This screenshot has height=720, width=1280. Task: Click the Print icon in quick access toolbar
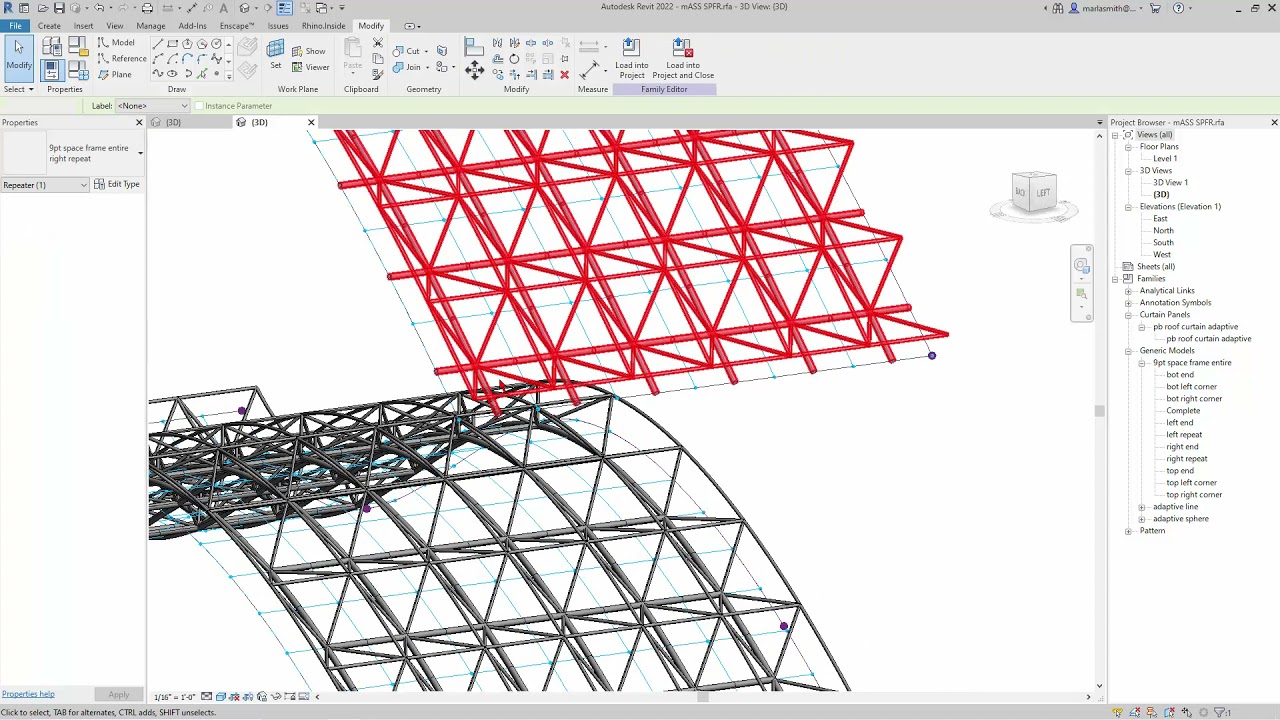tap(147, 8)
